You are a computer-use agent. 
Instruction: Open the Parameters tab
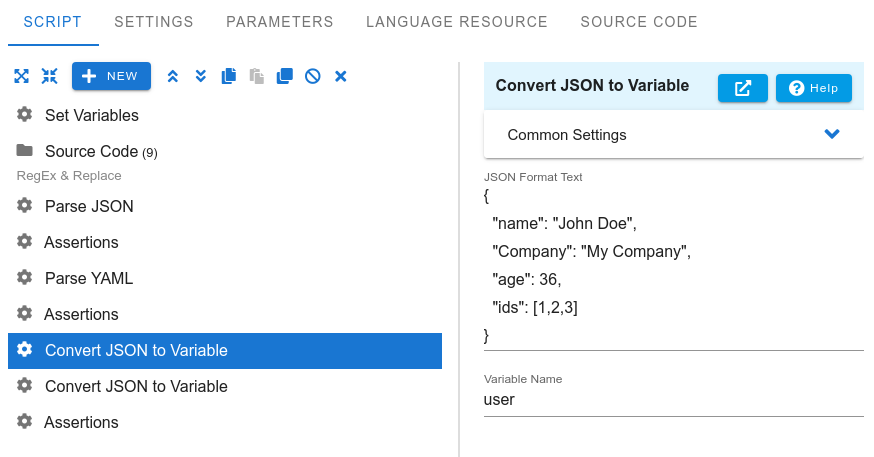coord(279,22)
